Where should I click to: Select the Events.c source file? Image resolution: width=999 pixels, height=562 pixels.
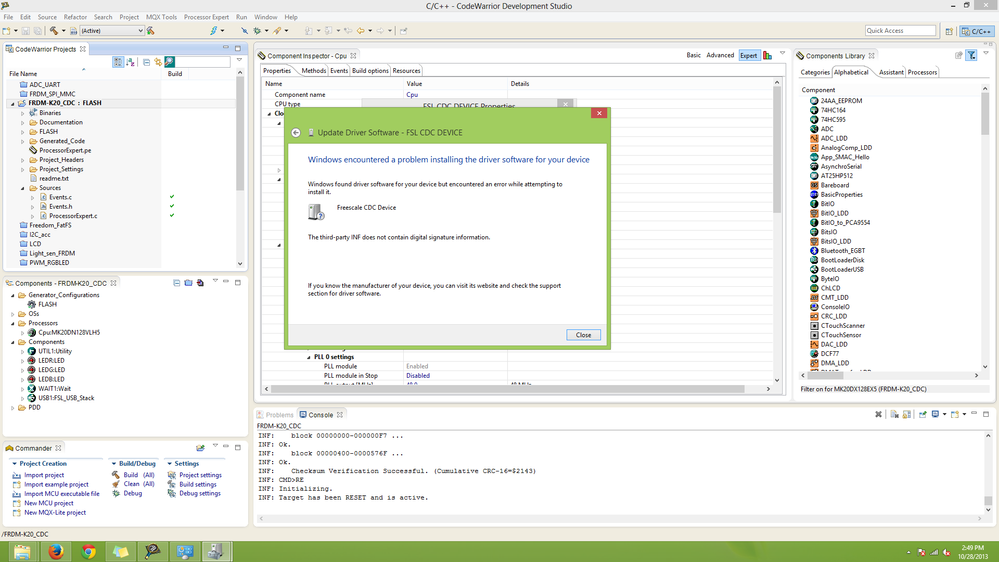click(x=61, y=198)
